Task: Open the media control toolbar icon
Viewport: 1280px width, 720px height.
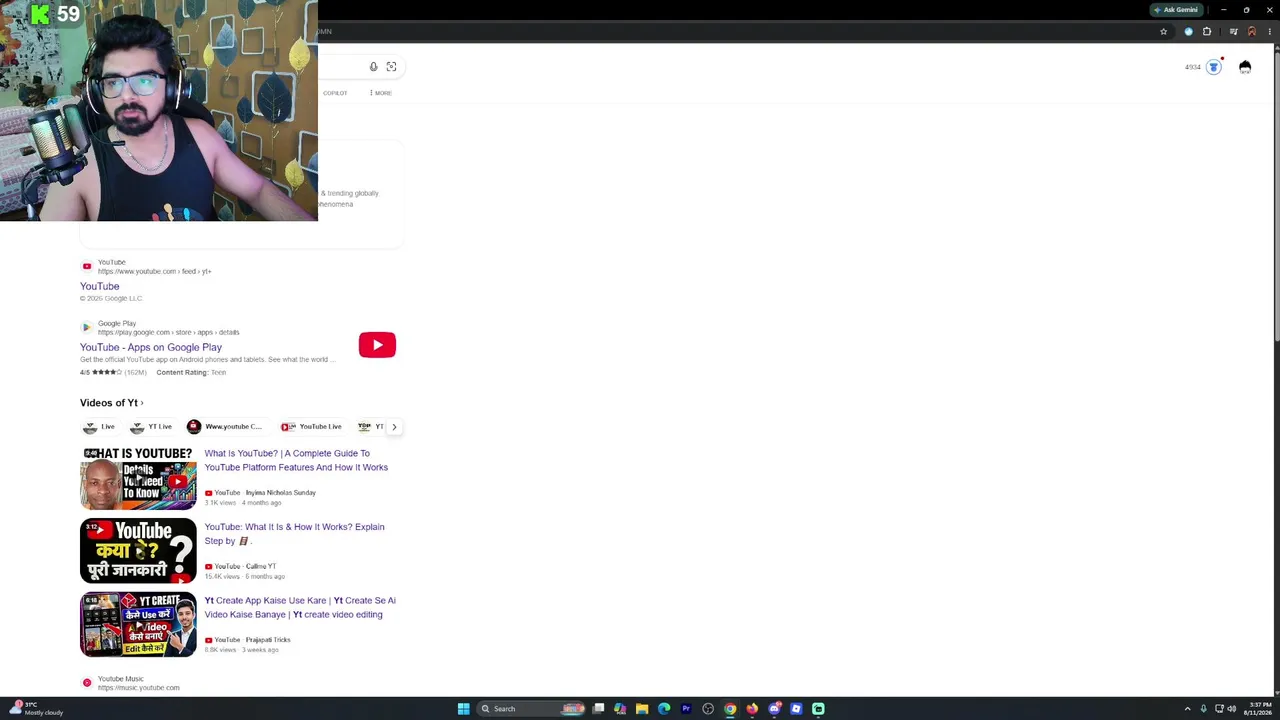Action: (x=1233, y=32)
